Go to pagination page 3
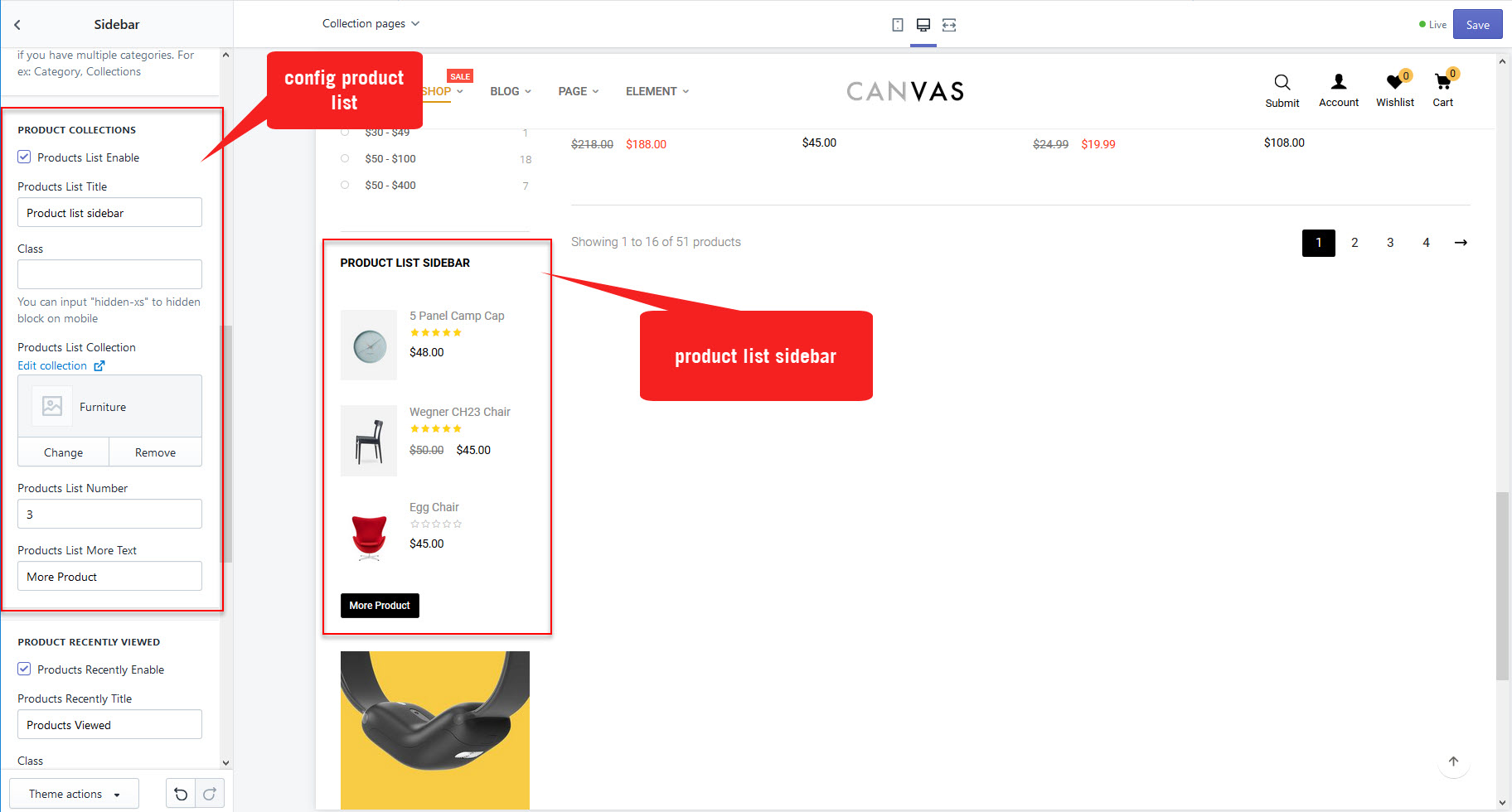This screenshot has height=812, width=1512. [1390, 243]
